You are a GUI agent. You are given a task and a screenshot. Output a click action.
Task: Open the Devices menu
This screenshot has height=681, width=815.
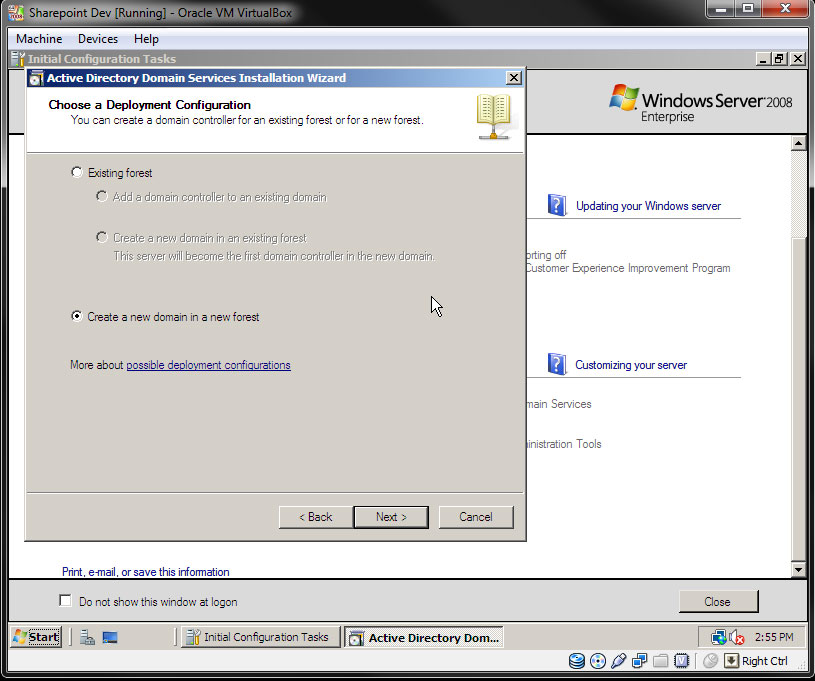pos(98,39)
